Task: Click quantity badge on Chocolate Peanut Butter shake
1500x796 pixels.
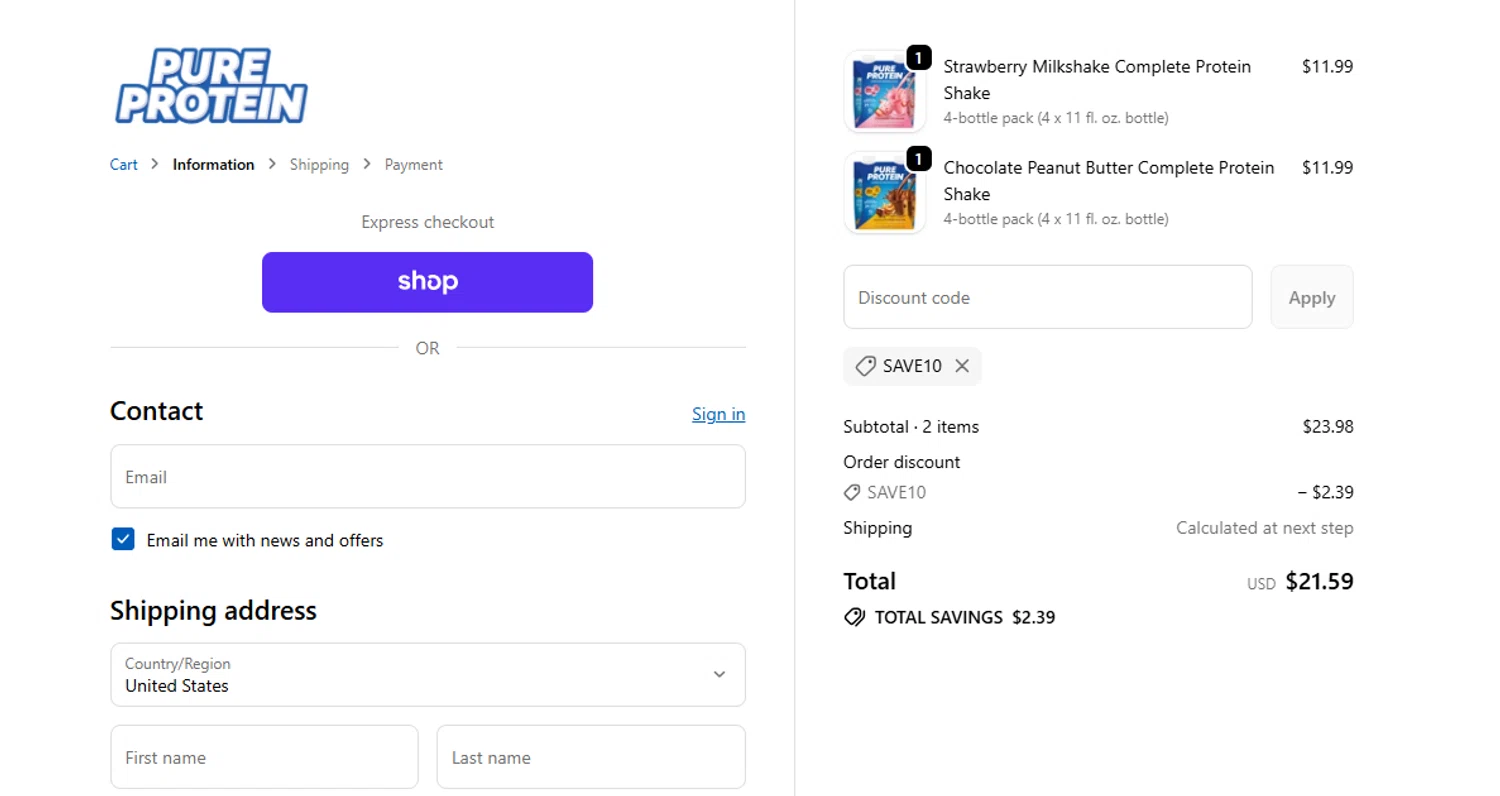Action: coord(919,159)
